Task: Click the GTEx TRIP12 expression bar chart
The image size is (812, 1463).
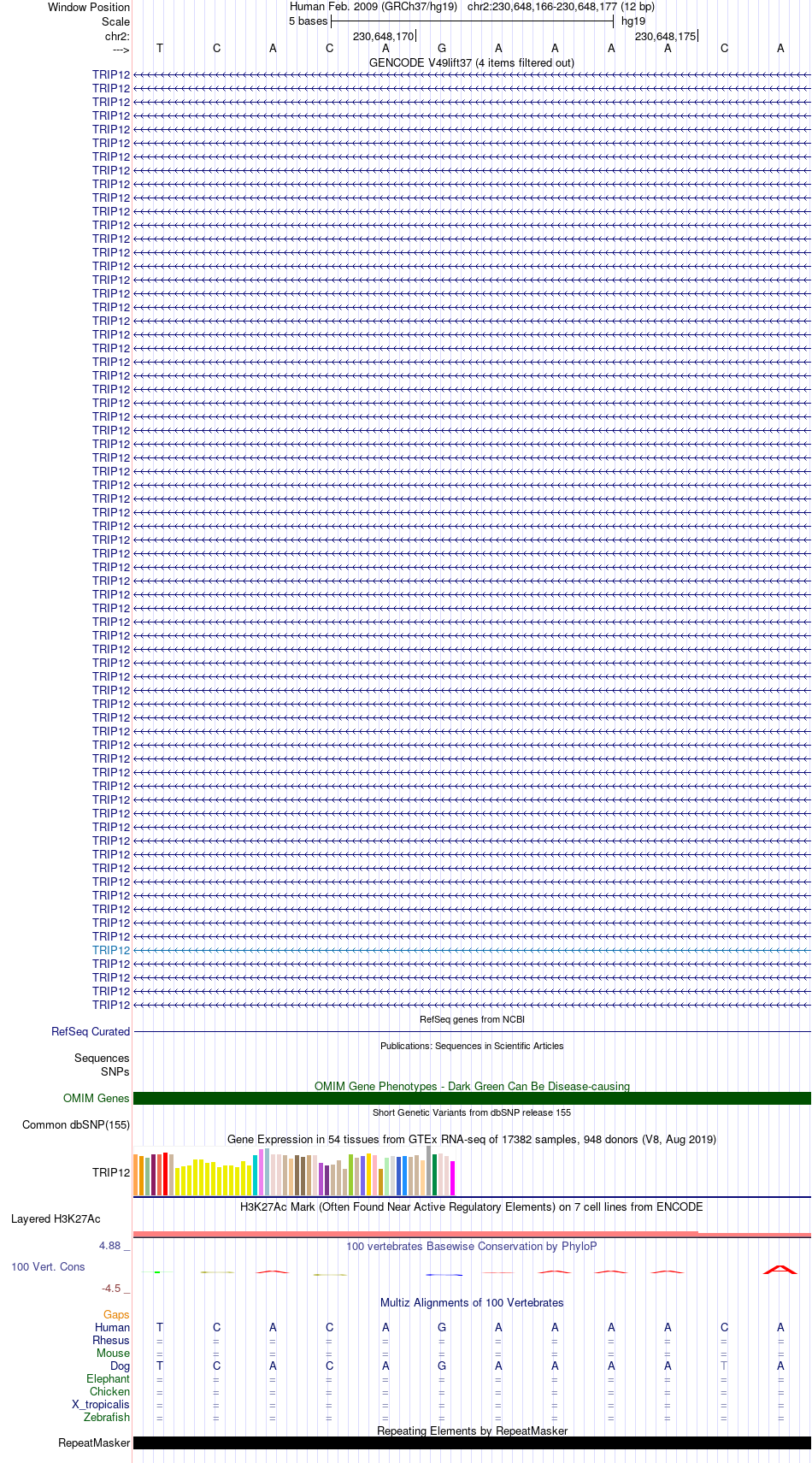Action: [295, 1171]
